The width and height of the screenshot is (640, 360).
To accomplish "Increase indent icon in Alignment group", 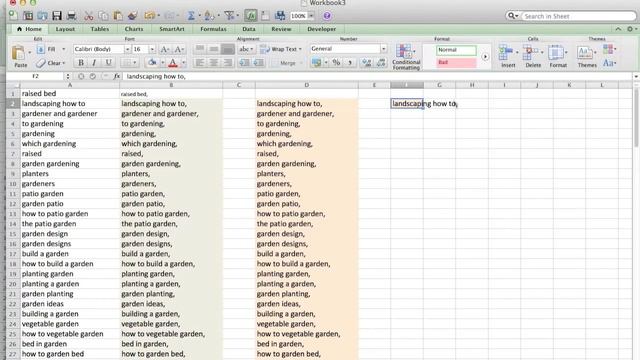I will pyautogui.click(x=258, y=63).
